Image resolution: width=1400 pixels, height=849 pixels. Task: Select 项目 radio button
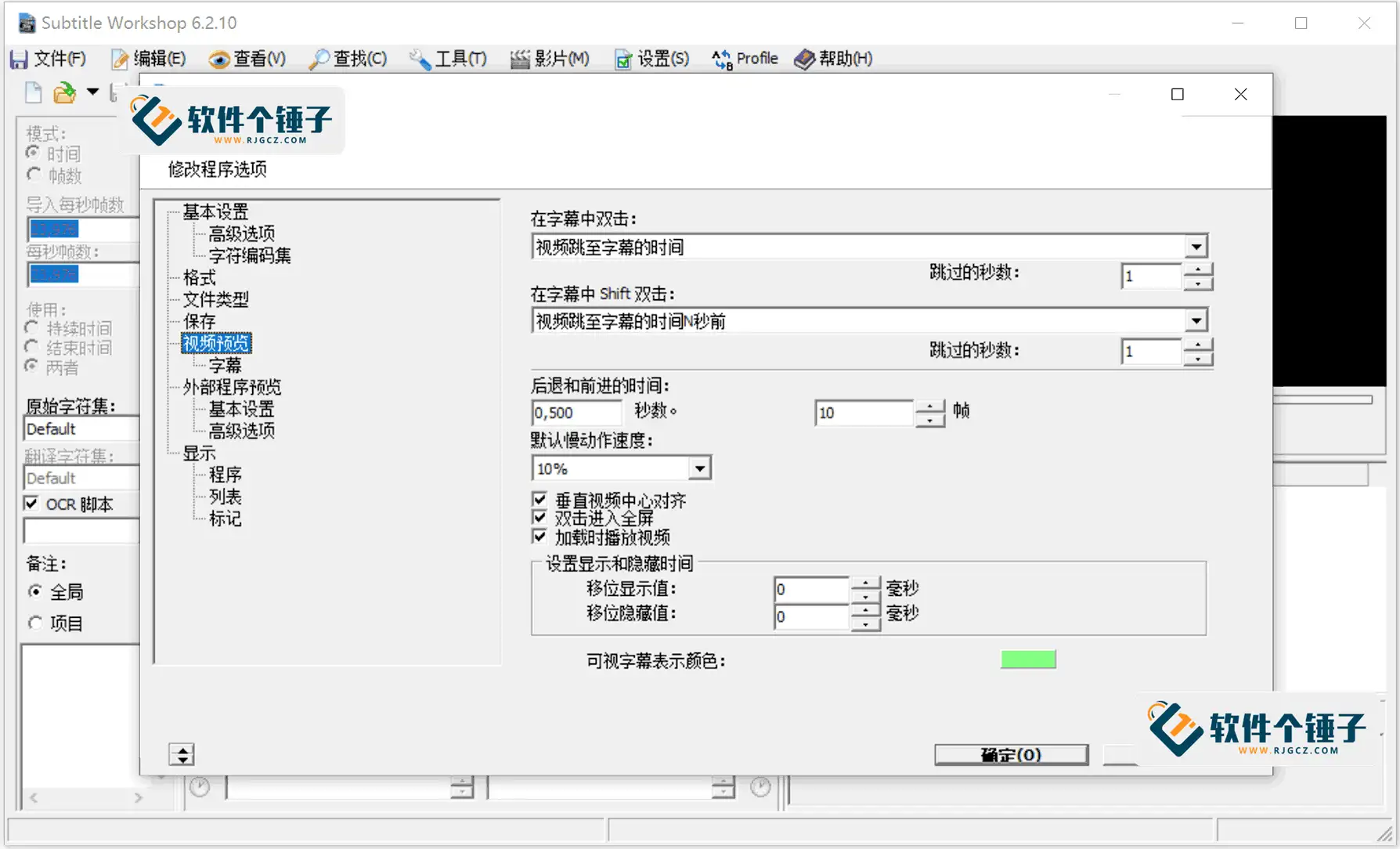click(x=34, y=623)
